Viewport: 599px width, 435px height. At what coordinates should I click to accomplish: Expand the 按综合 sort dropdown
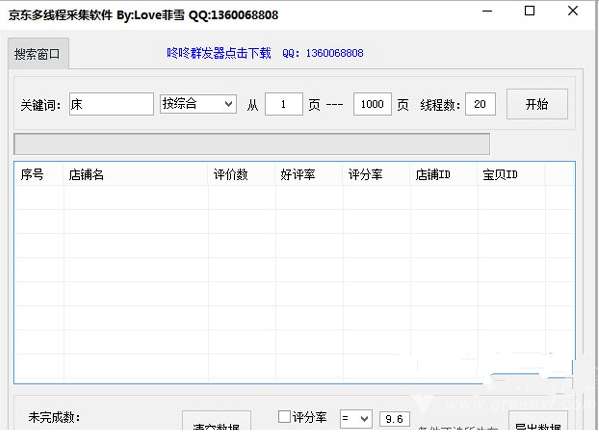198,104
